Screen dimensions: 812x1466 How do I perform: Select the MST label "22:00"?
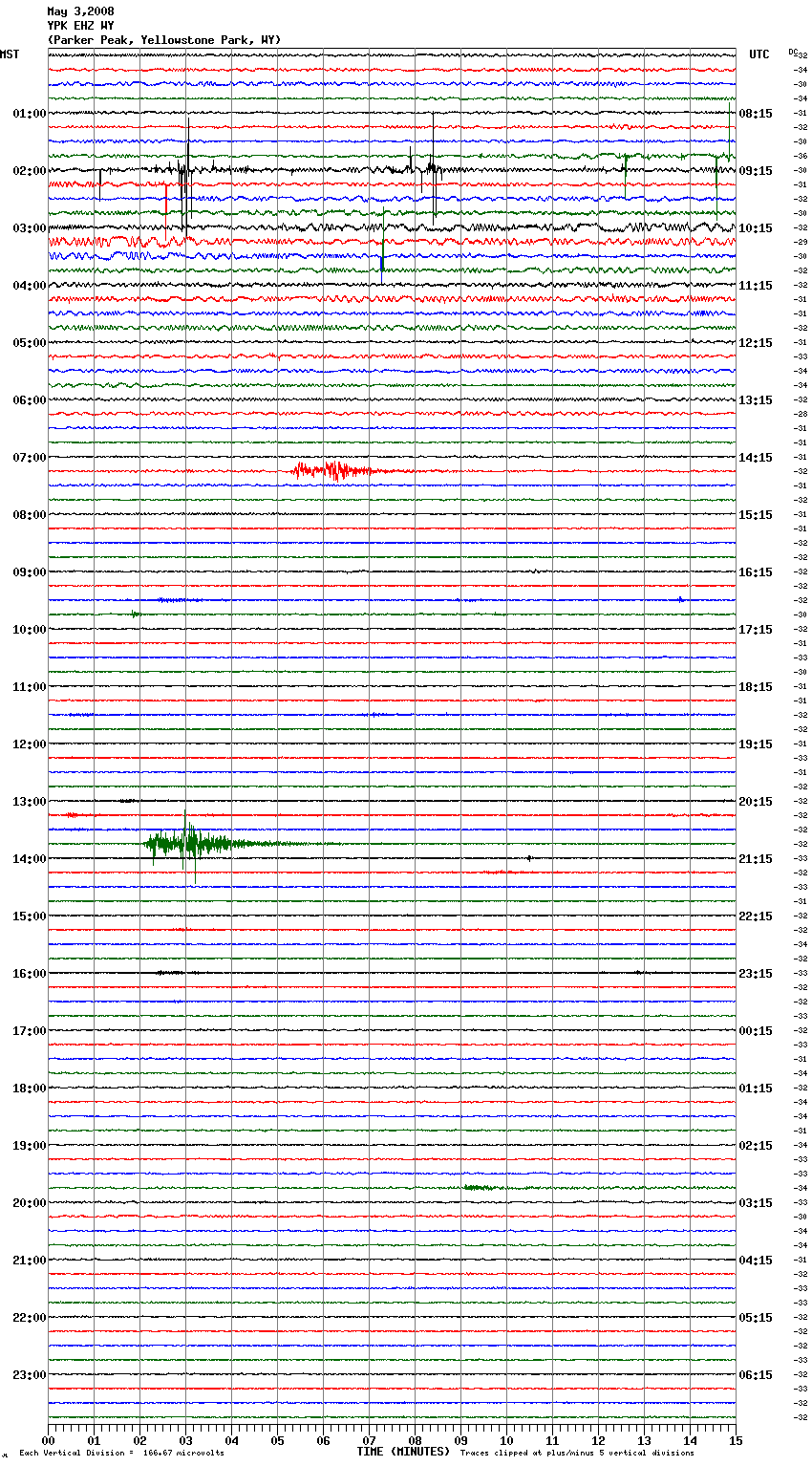pyautogui.click(x=30, y=1318)
